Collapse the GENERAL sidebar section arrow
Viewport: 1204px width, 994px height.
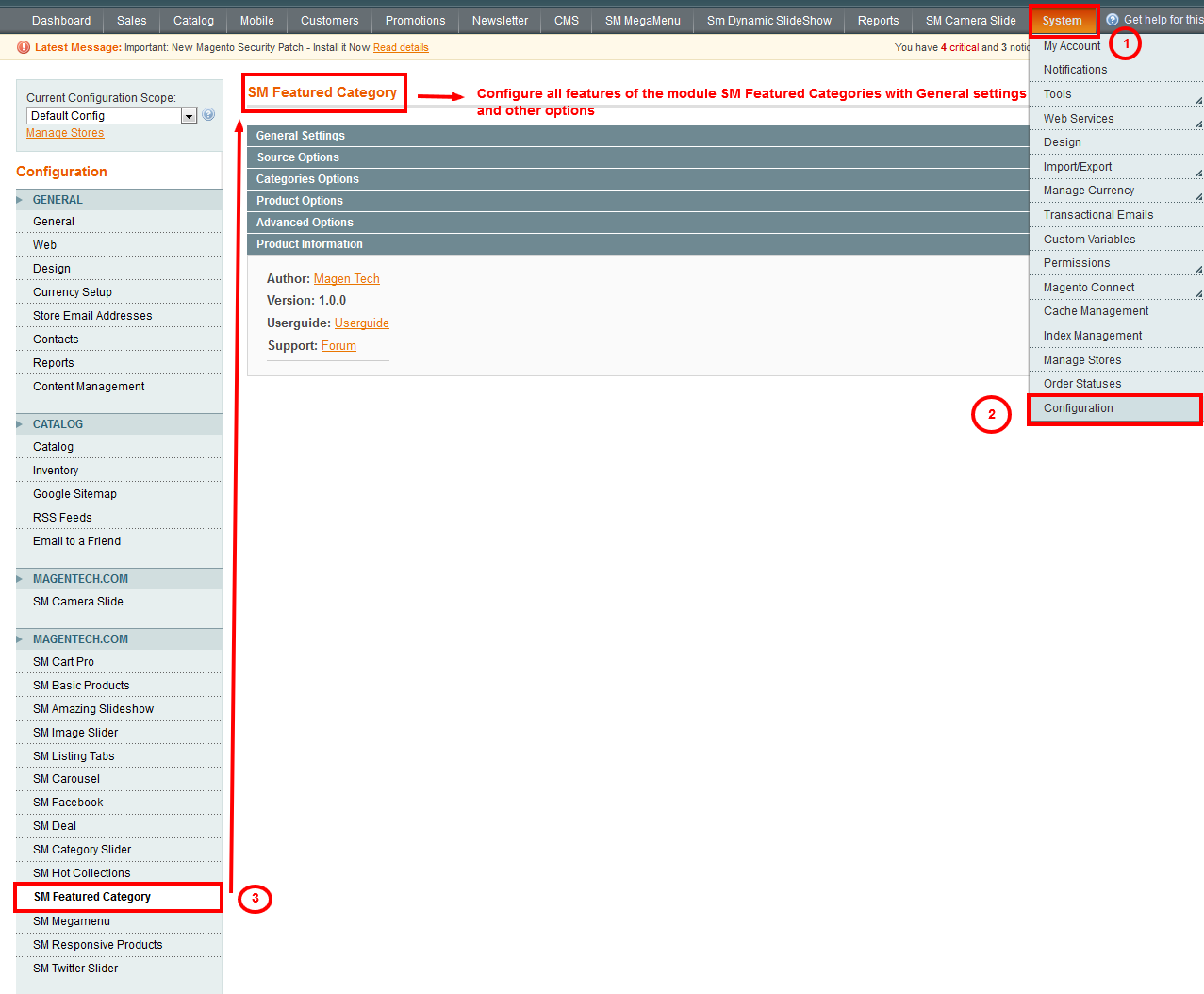(20, 200)
